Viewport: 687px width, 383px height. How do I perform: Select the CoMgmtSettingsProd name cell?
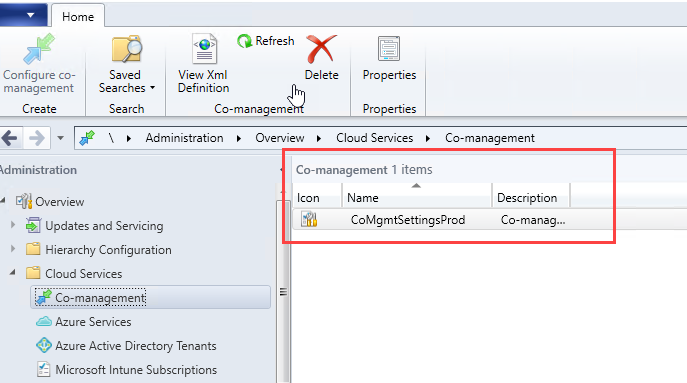click(408, 220)
